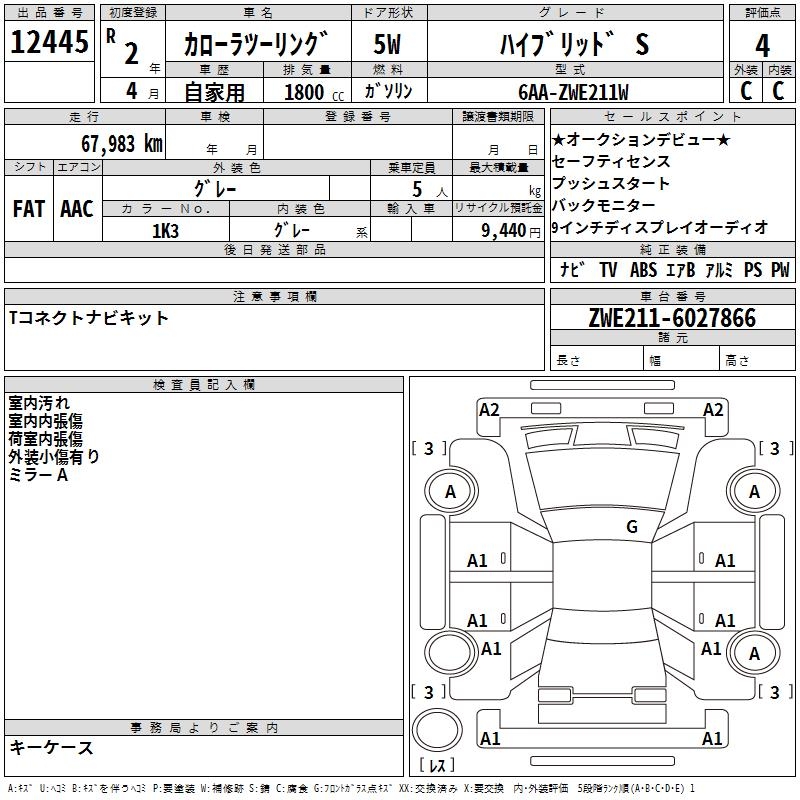Select the note Tコネクトナビキット

click(89, 318)
